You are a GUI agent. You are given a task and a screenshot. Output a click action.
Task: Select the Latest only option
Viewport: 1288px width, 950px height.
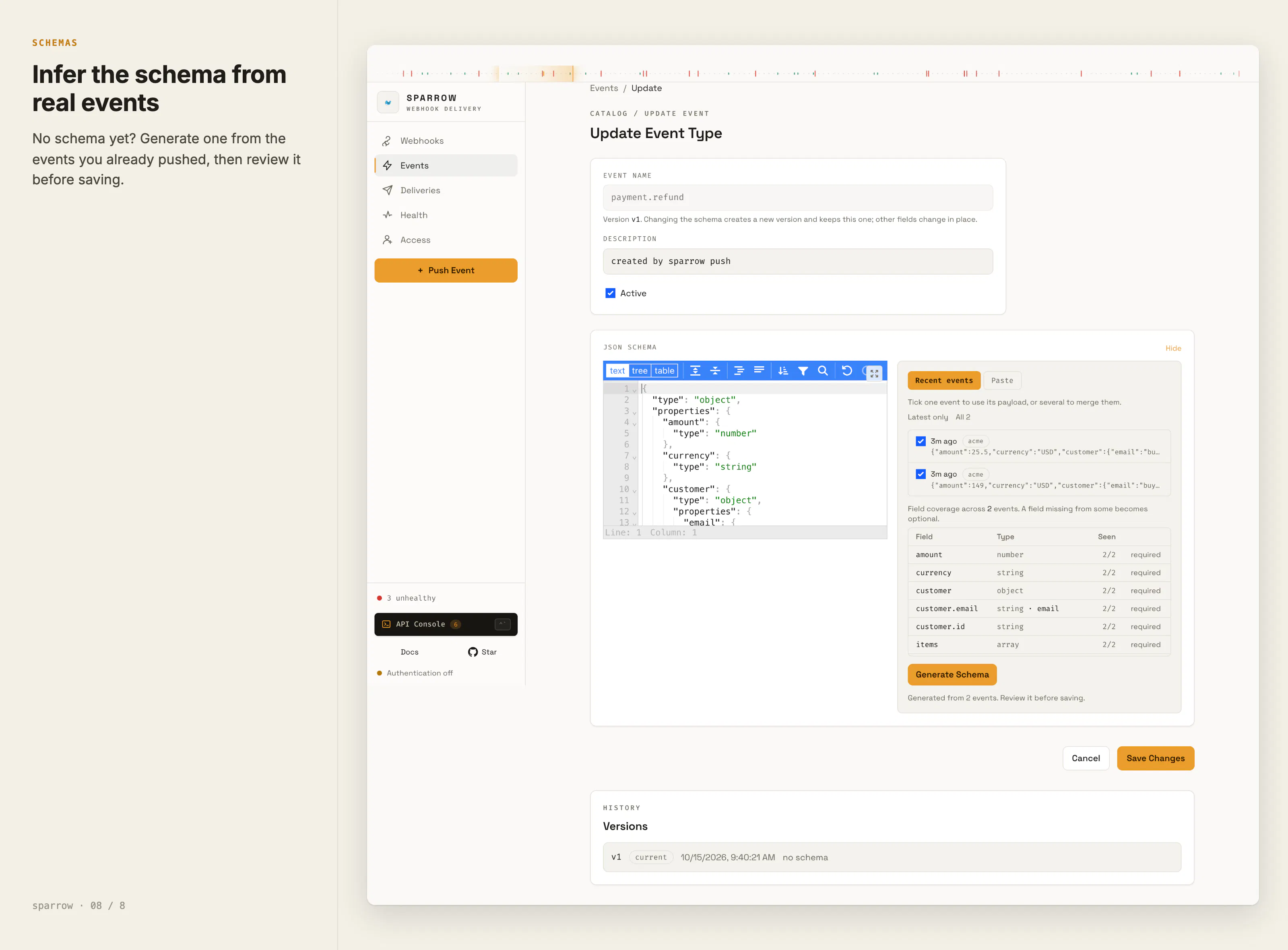[927, 417]
